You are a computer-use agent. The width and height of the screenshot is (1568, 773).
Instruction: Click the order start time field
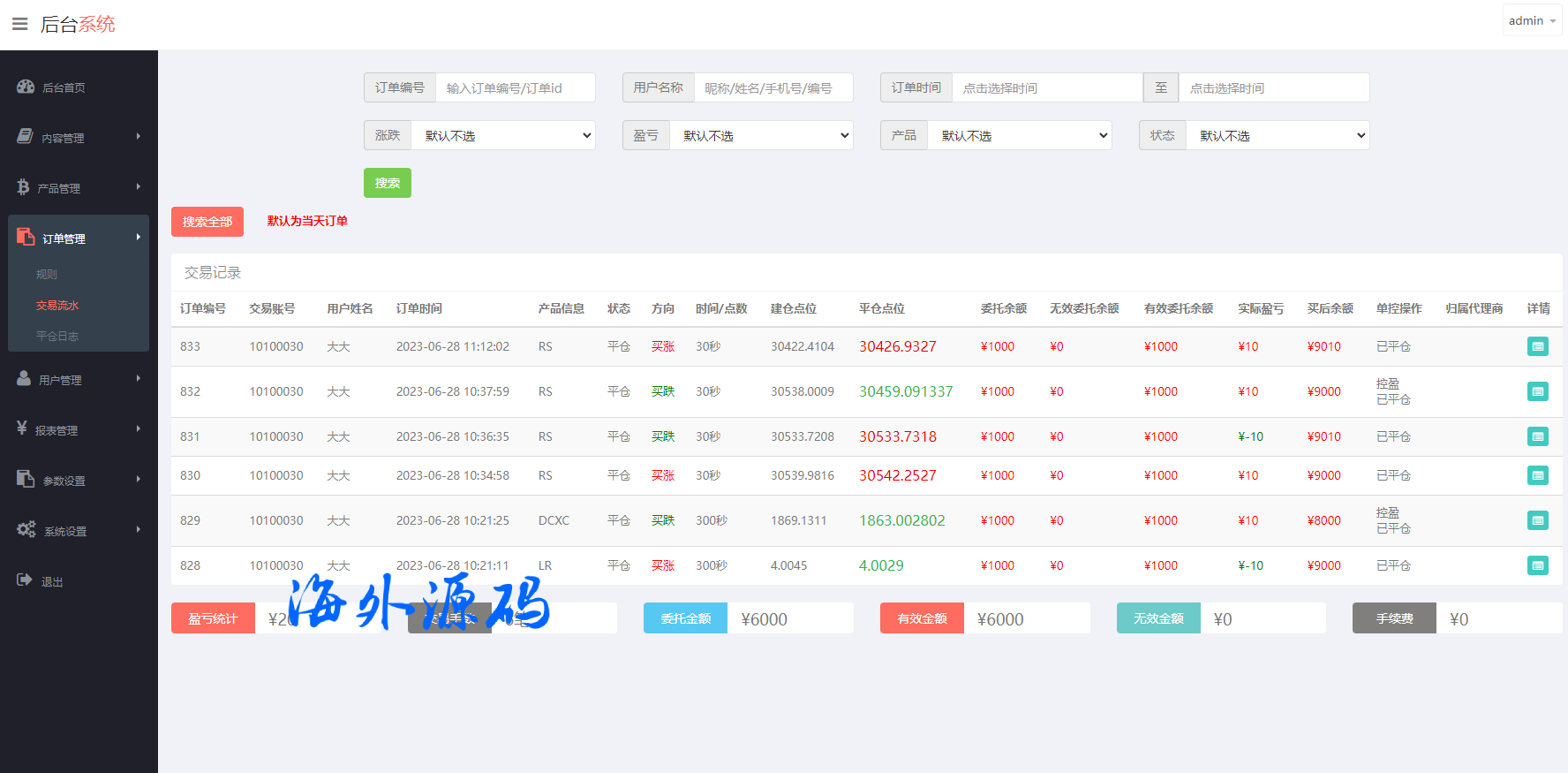pos(1046,88)
